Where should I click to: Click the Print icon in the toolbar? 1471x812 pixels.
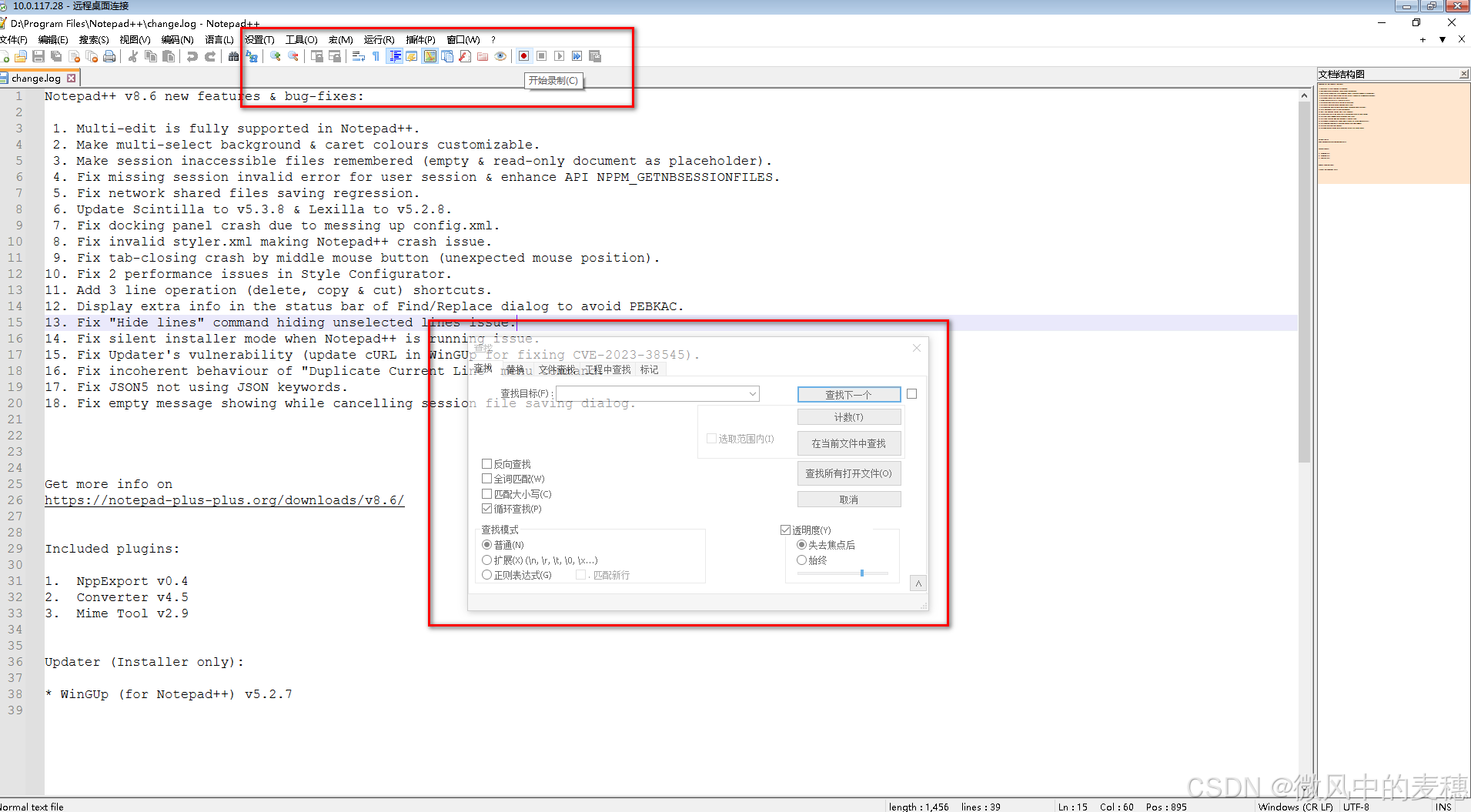click(109, 56)
